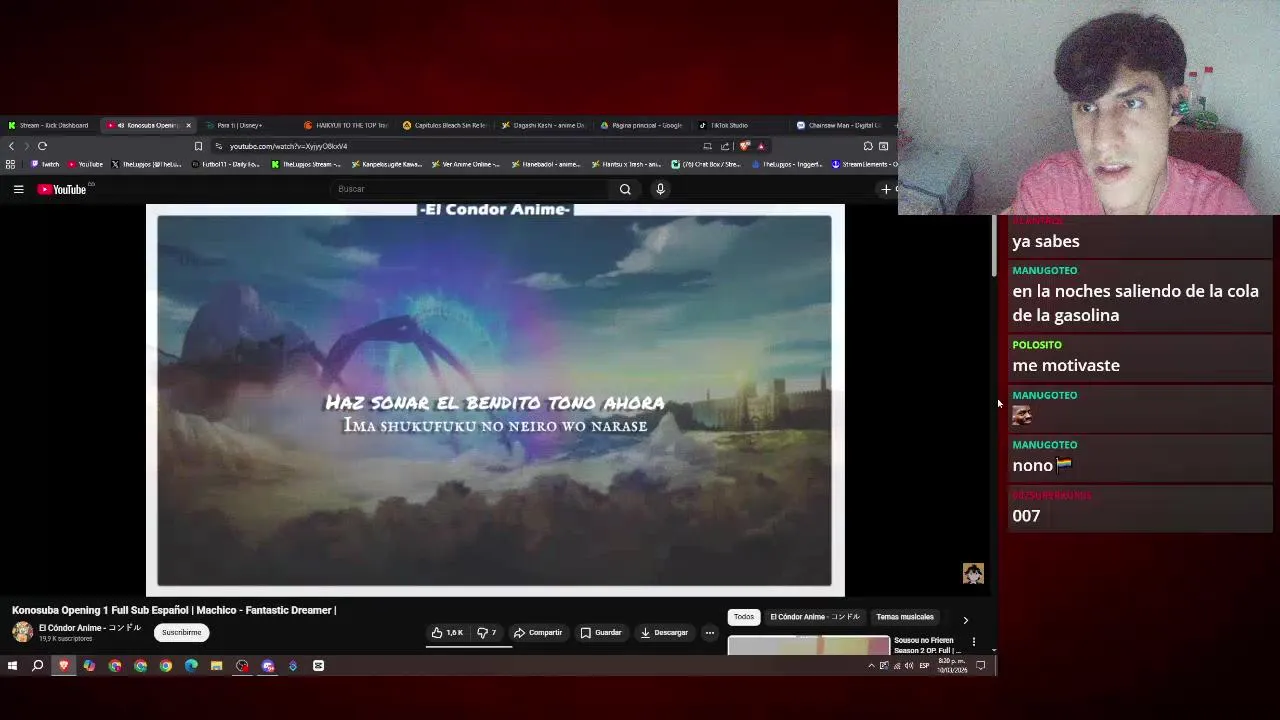Viewport: 1280px width, 720px height.
Task: Open El Cóndor Anime channel name link
Action: [90, 628]
